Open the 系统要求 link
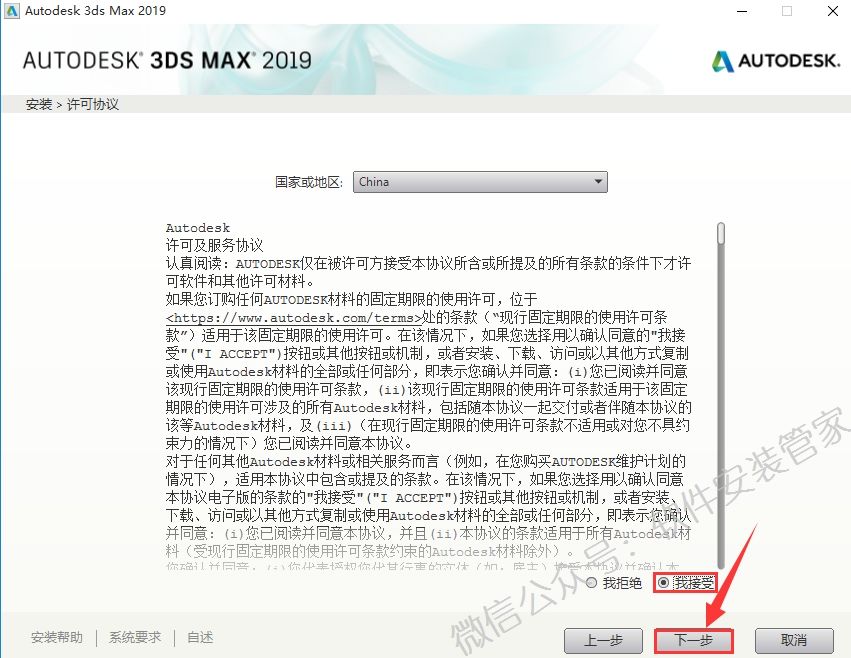The width and height of the screenshot is (851, 658). [135, 637]
